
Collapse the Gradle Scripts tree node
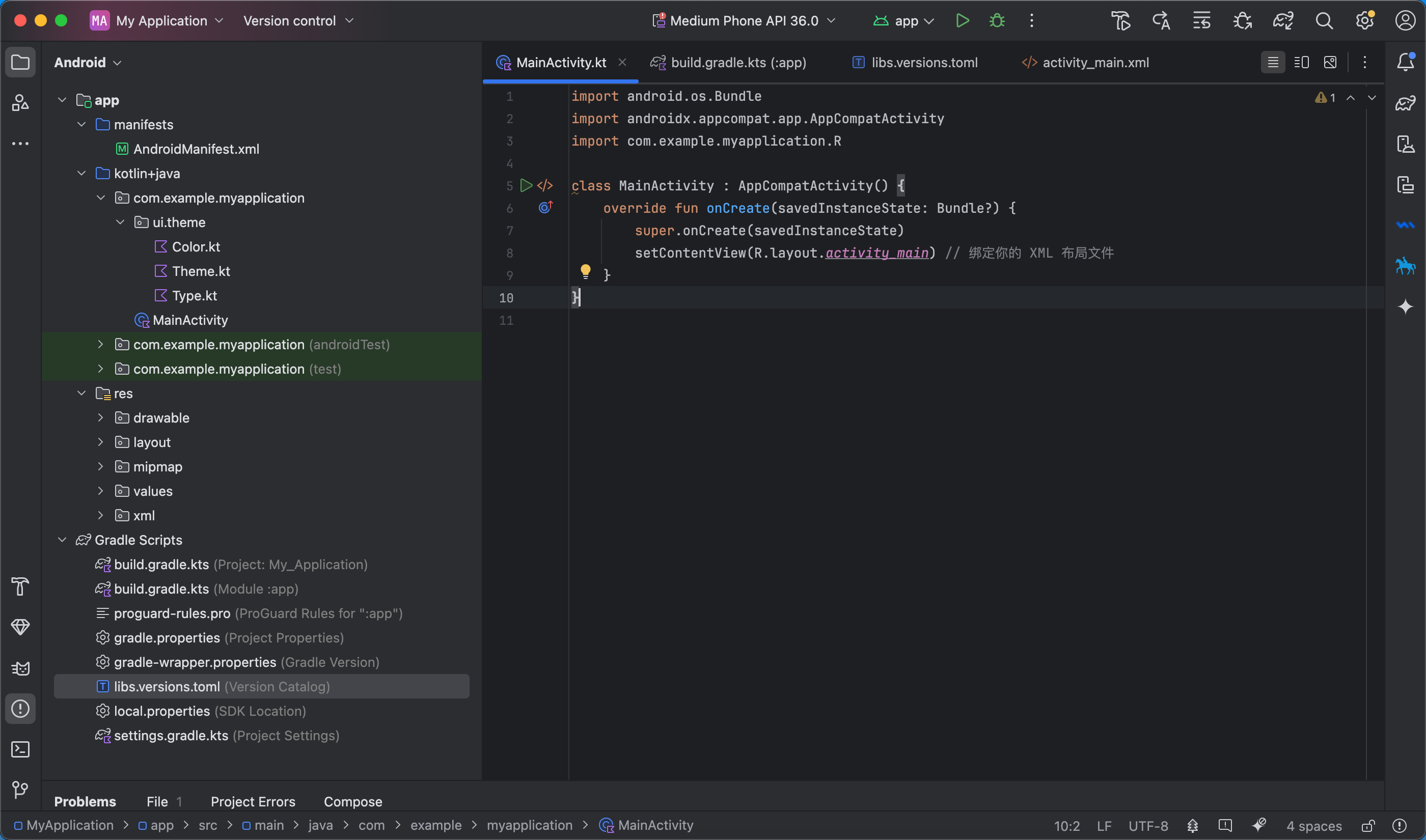tap(62, 540)
